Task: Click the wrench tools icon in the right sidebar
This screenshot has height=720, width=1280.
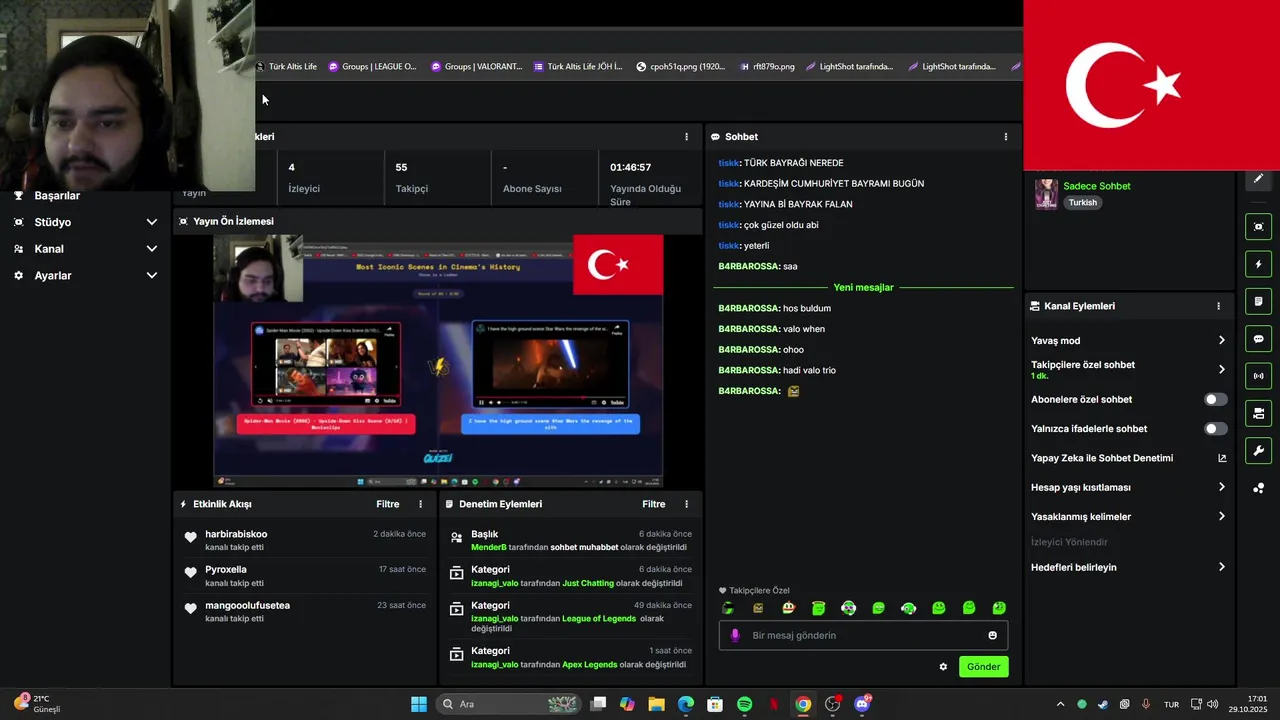Action: (x=1259, y=451)
